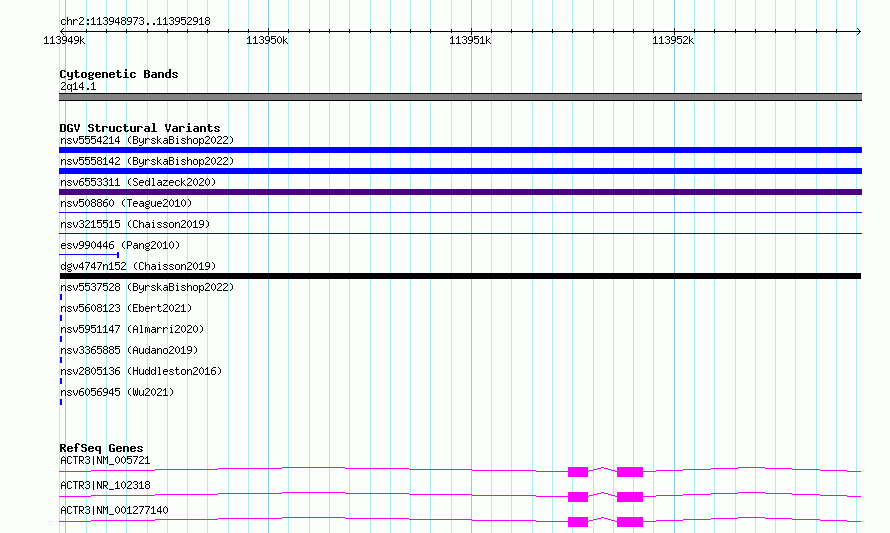Screen dimensions: 890x533
Task: Click the ruler's right-end arrowhead
Action: (x=859, y=31)
